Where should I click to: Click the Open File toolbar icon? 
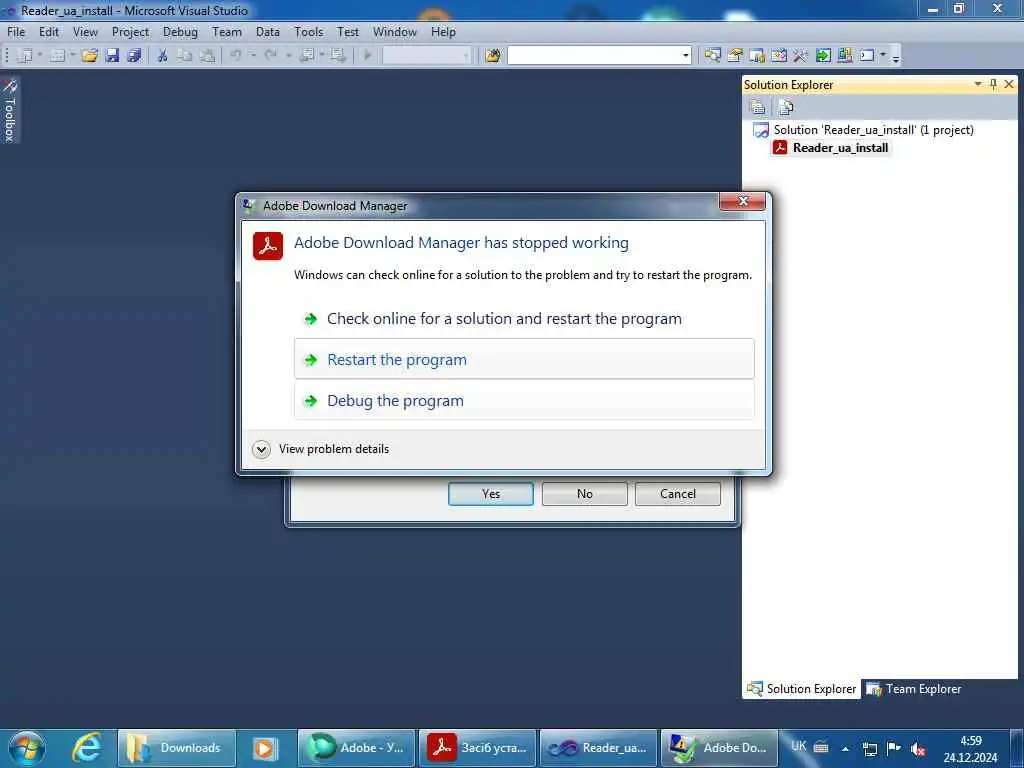(89, 56)
